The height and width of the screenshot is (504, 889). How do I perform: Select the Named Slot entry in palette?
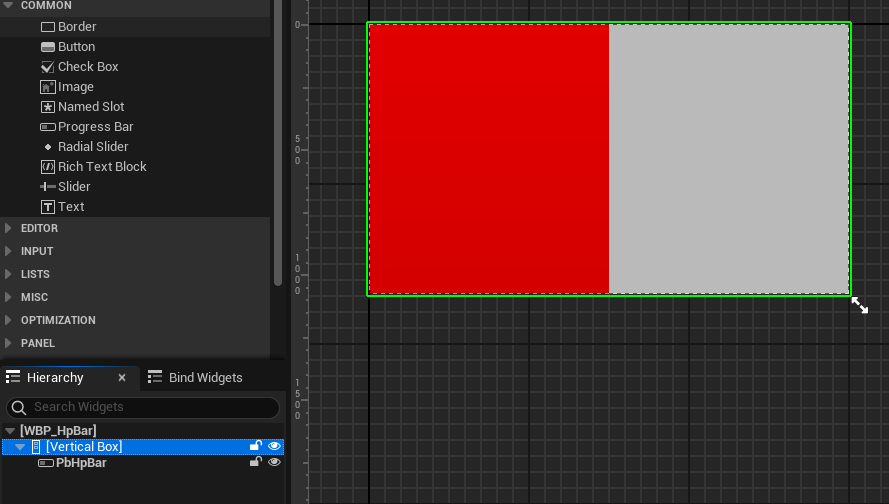(135, 107)
